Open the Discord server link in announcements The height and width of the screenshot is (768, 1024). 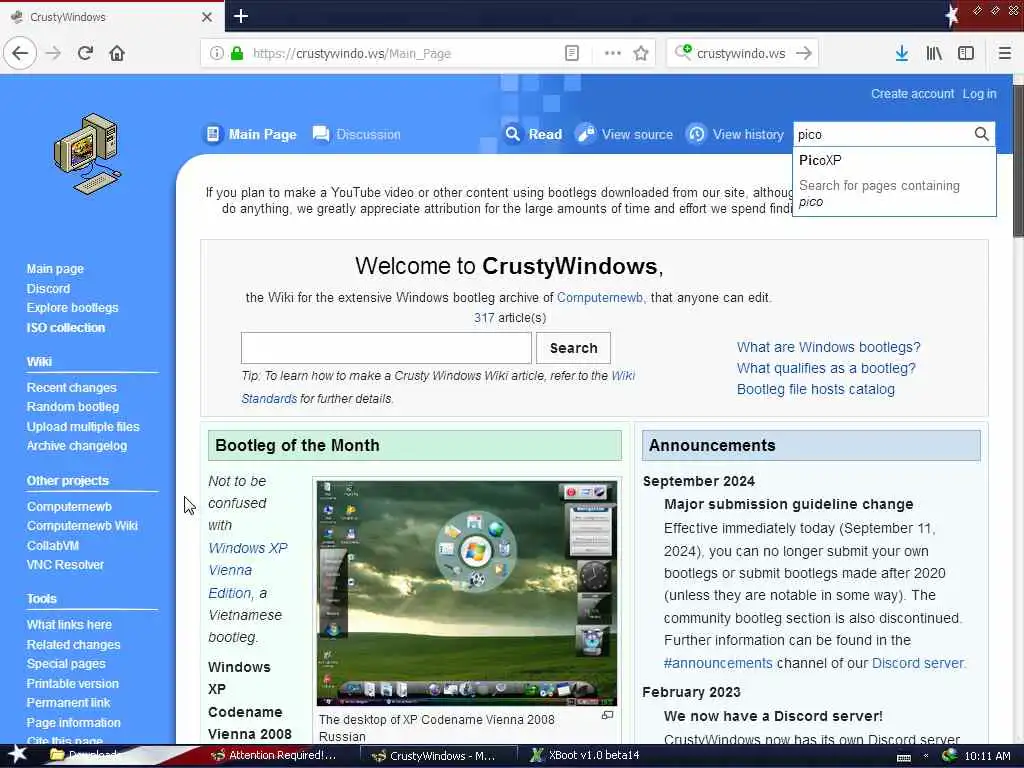918,663
